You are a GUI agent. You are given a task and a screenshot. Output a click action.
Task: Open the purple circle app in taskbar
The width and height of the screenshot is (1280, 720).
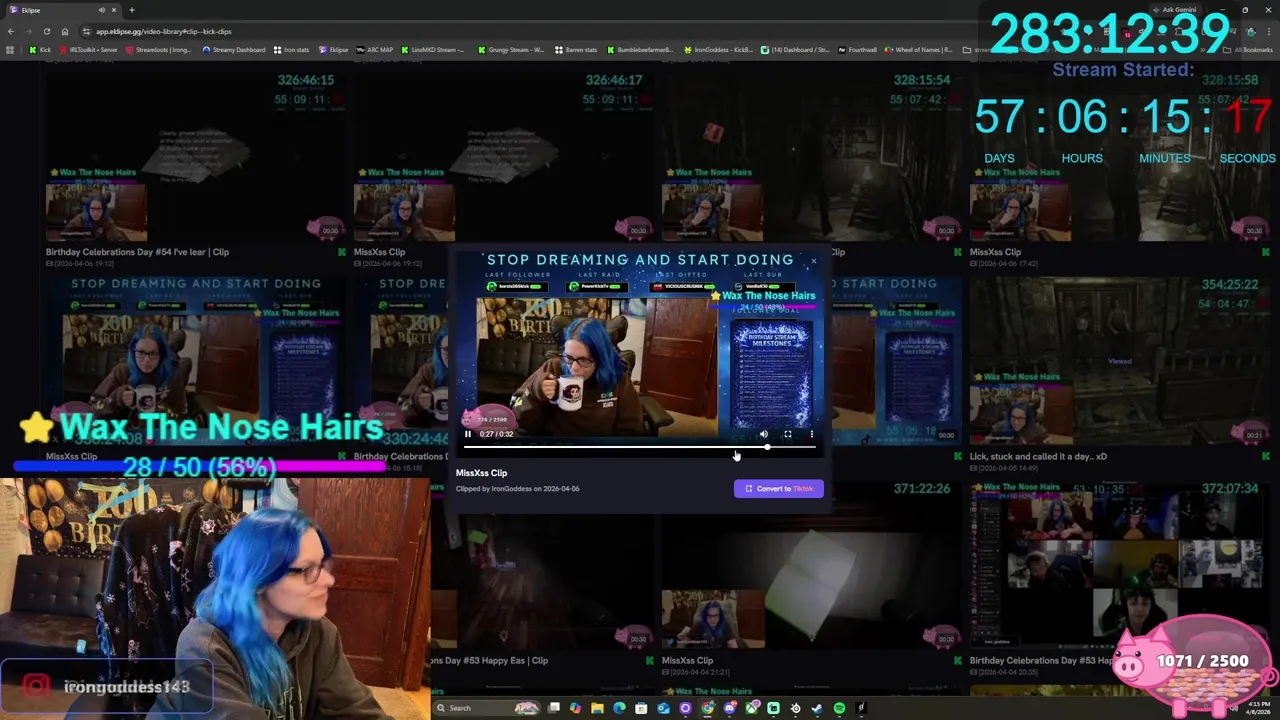pyautogui.click(x=685, y=708)
